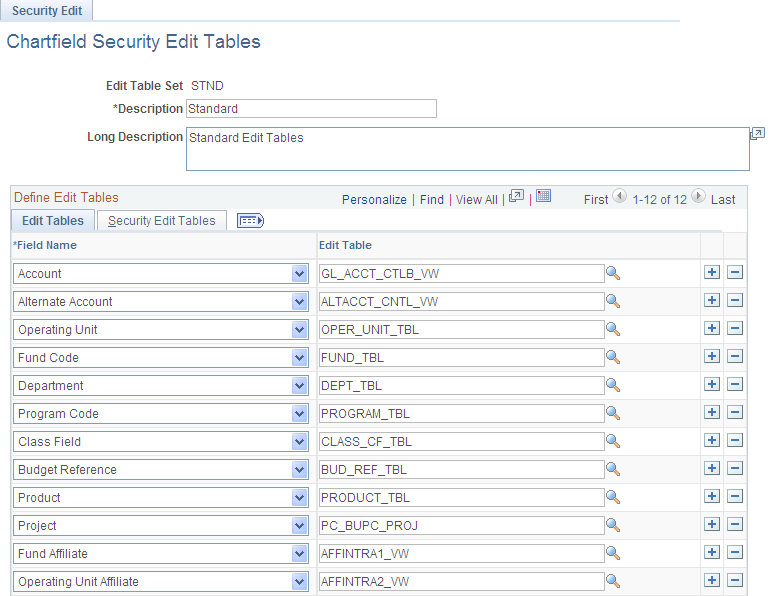Click the Find link

pos(432,200)
